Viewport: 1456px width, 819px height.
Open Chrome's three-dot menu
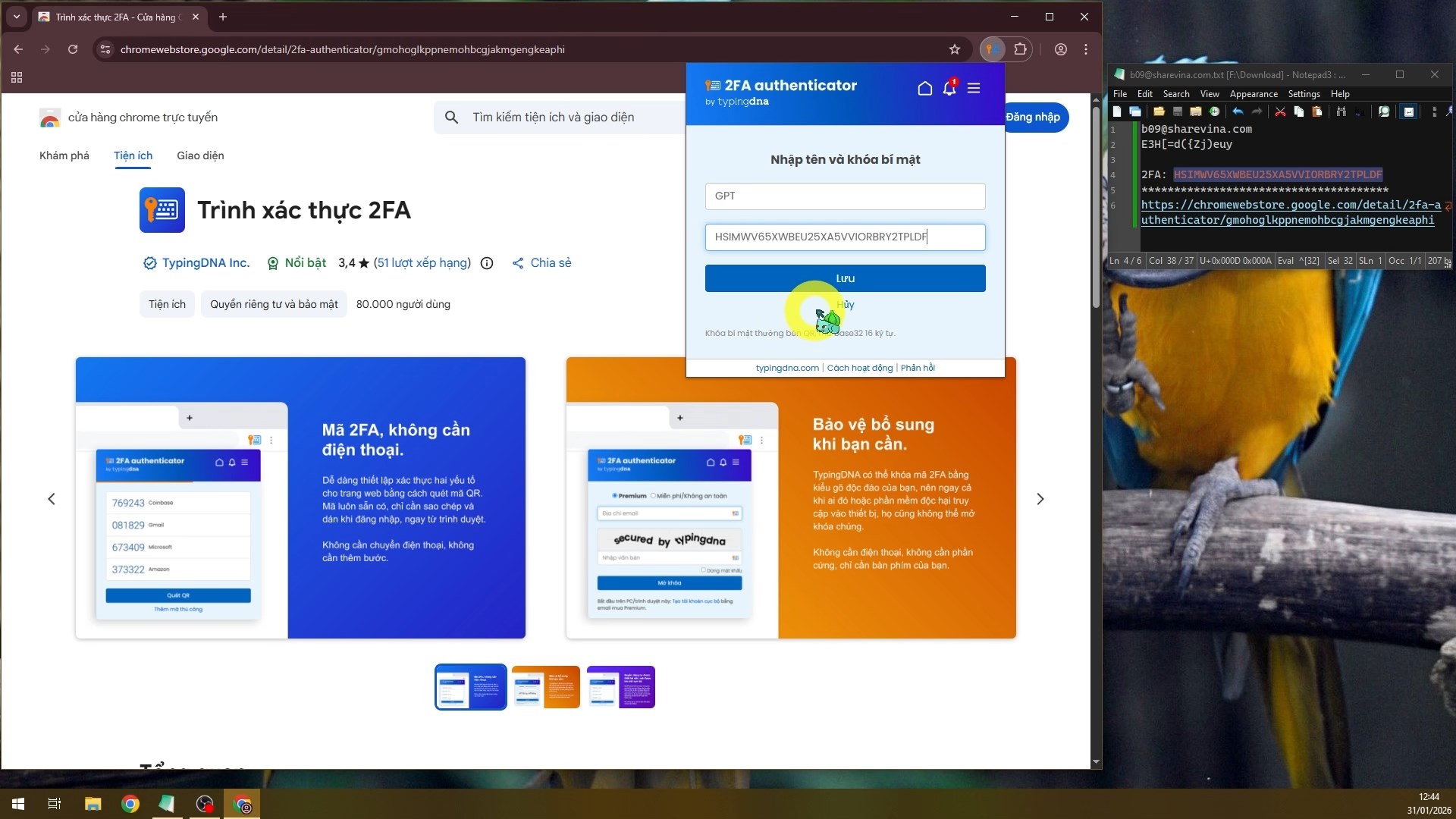[x=1086, y=49]
